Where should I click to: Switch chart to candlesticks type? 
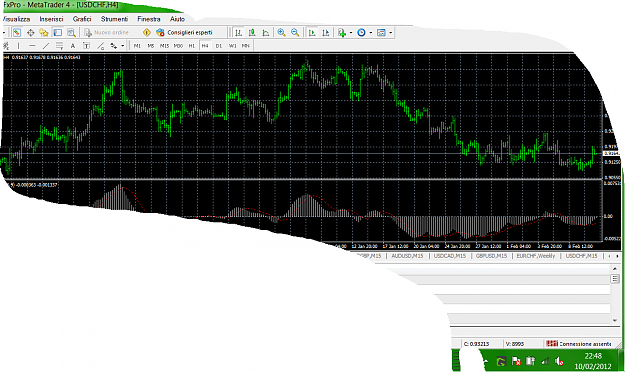click(252, 33)
